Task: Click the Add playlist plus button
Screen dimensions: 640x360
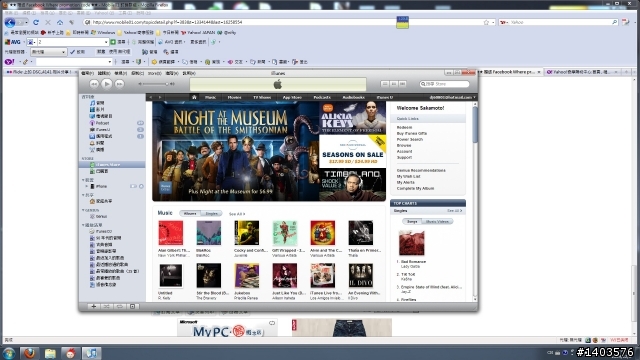Action: [x=93, y=306]
